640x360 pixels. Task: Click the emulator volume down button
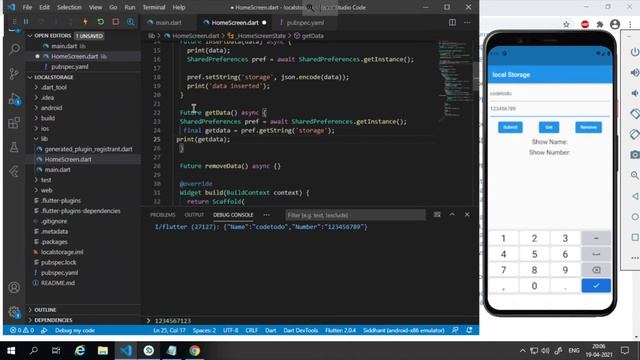point(634,93)
